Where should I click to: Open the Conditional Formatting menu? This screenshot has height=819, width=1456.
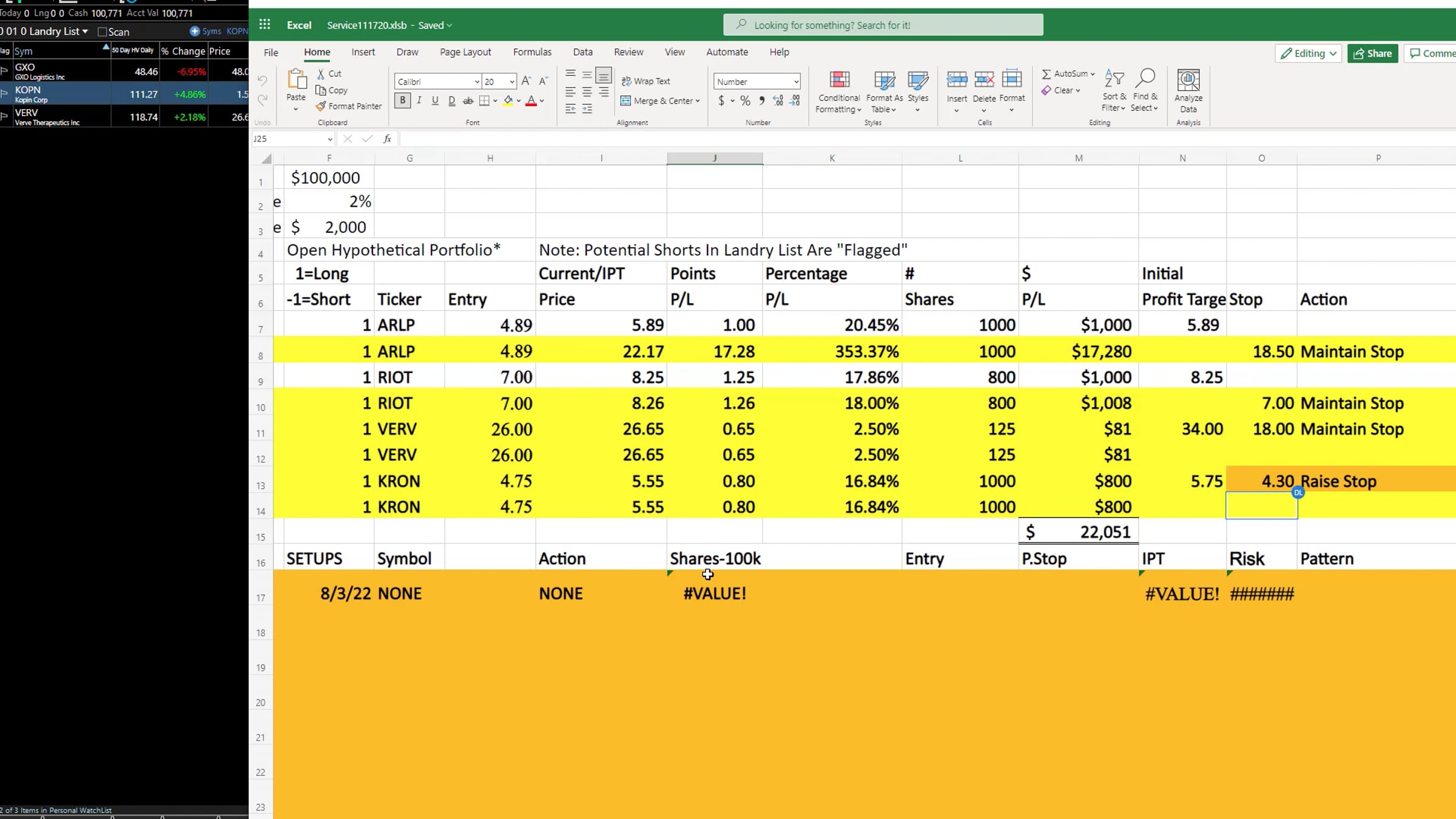838,91
